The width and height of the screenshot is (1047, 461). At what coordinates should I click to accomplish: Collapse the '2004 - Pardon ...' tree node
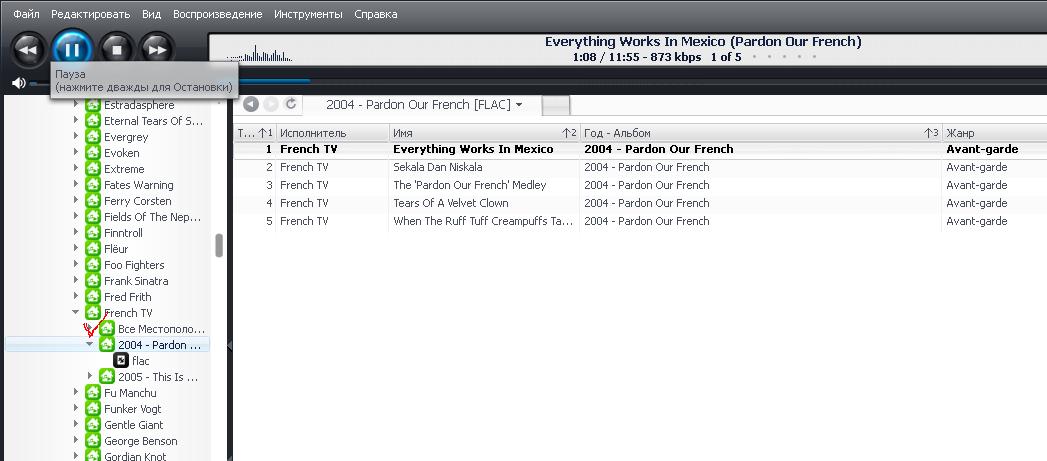point(89,344)
